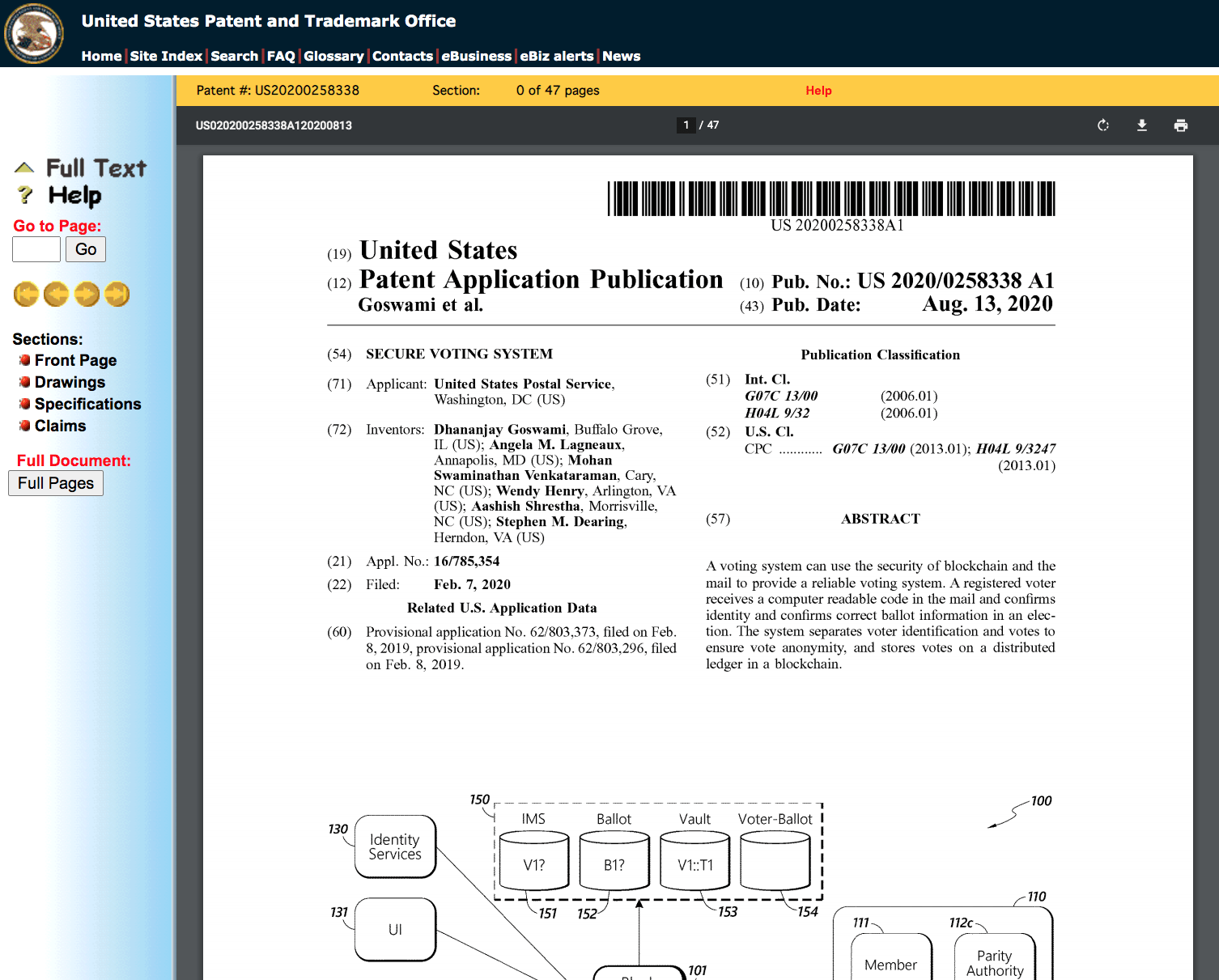Go to previous page gold arrow
1219x980 pixels.
tap(56, 295)
